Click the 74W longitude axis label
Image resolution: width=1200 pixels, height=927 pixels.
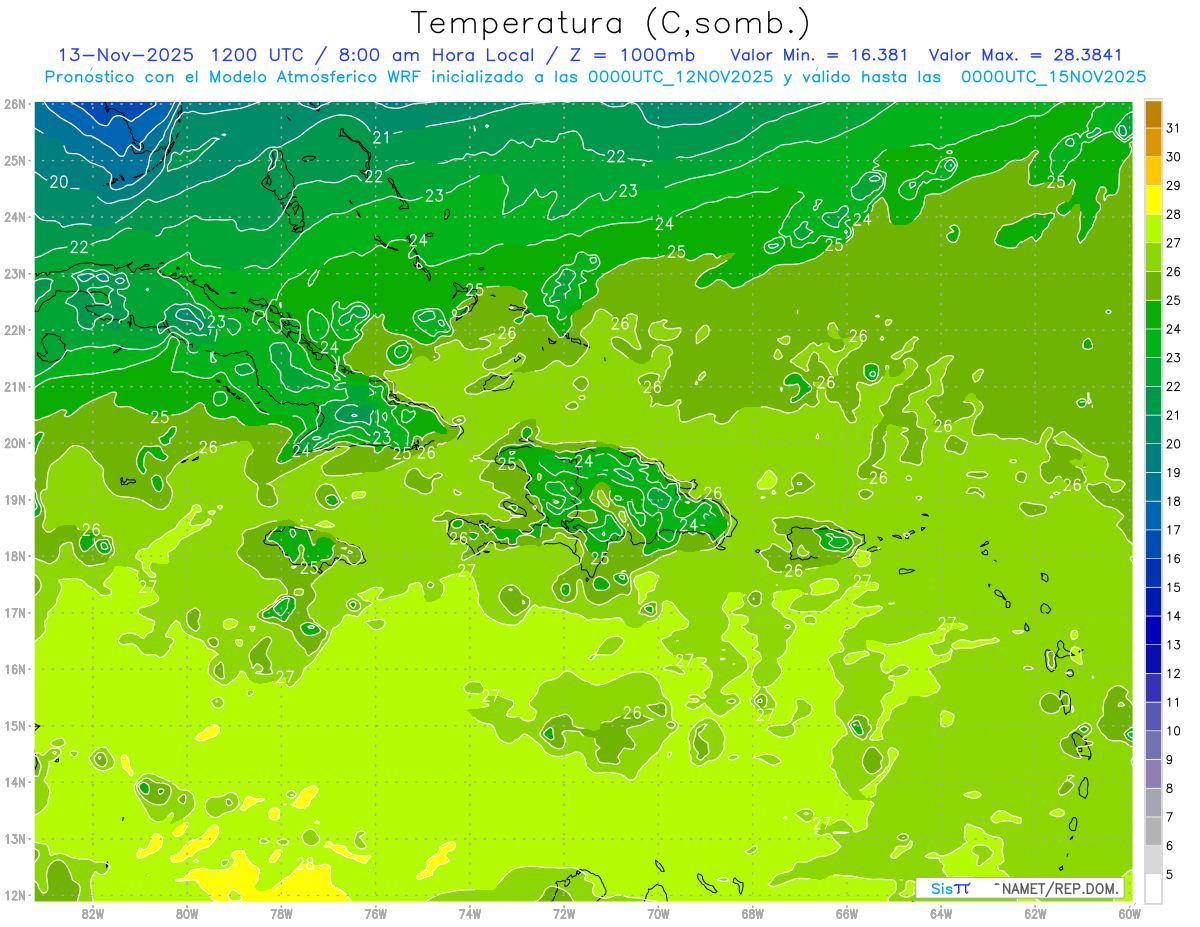pyautogui.click(x=470, y=913)
